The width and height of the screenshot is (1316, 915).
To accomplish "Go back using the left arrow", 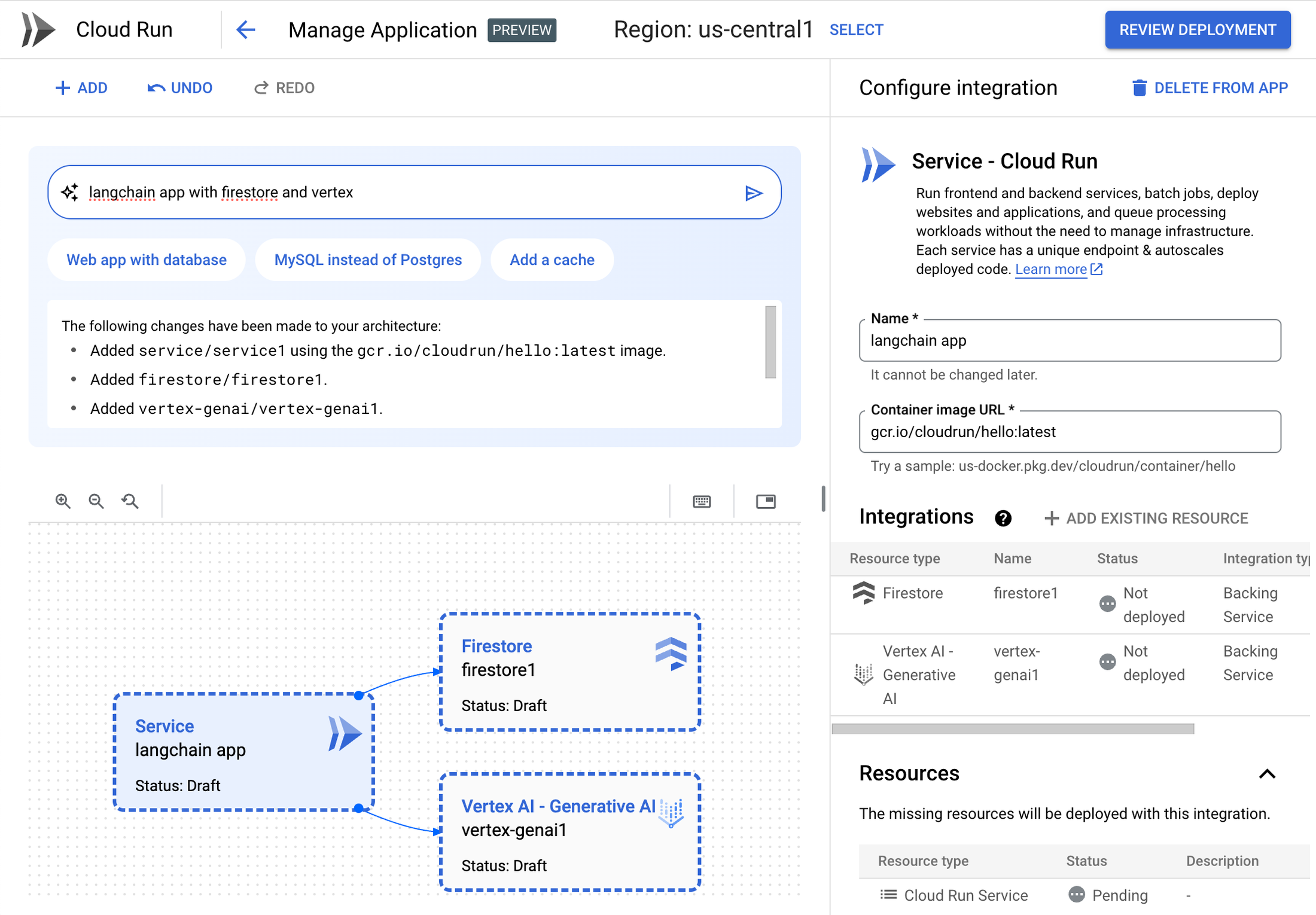I will click(246, 30).
